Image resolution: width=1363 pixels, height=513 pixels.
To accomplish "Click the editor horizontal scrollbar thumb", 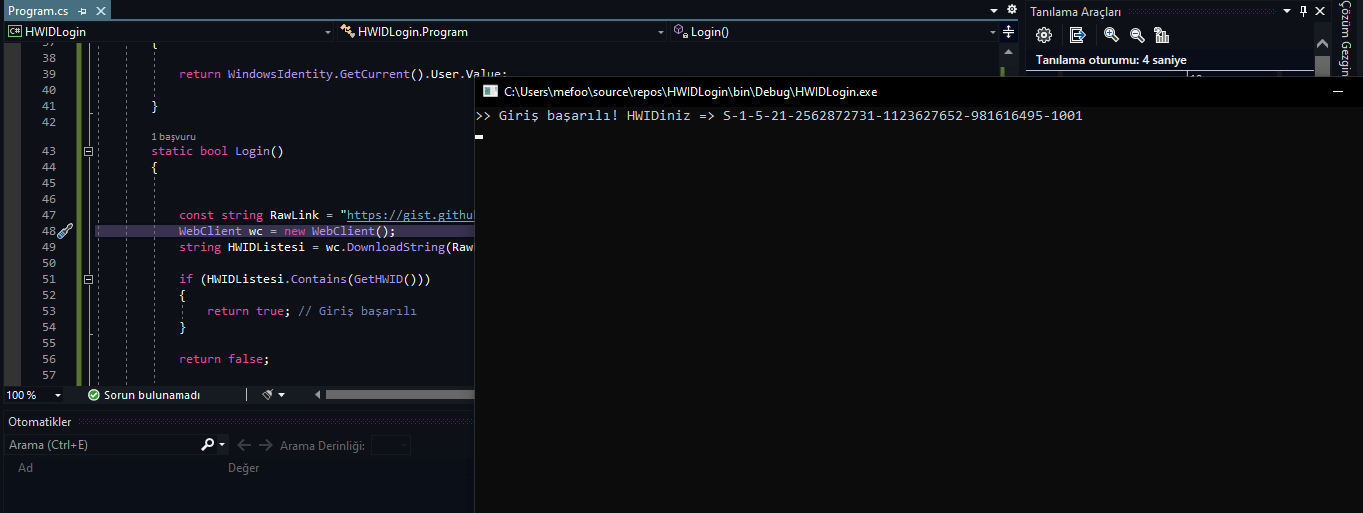I will pos(399,395).
